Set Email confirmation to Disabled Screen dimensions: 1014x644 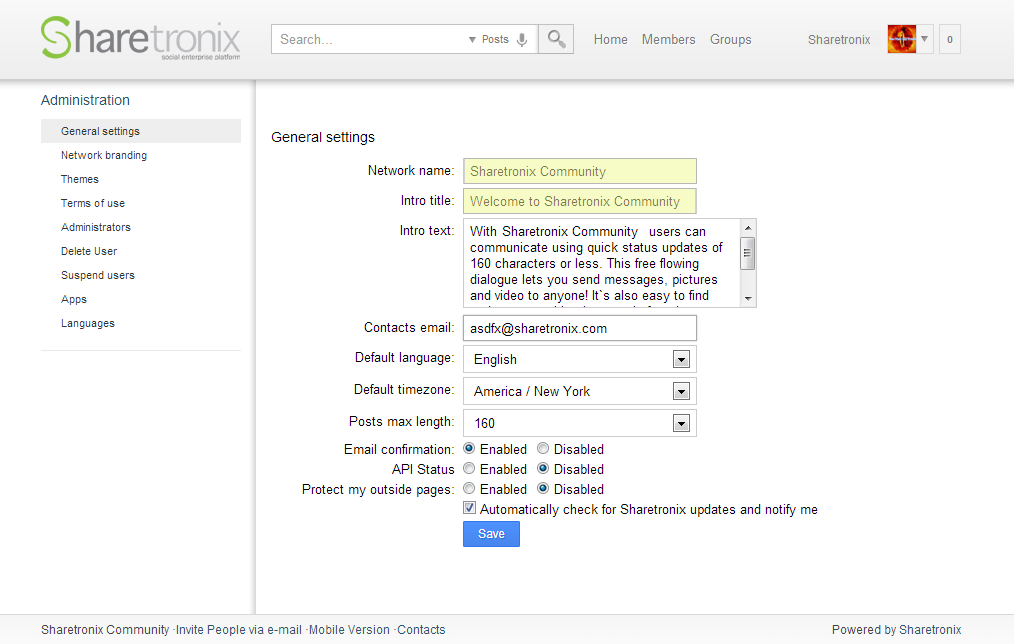tap(543, 449)
